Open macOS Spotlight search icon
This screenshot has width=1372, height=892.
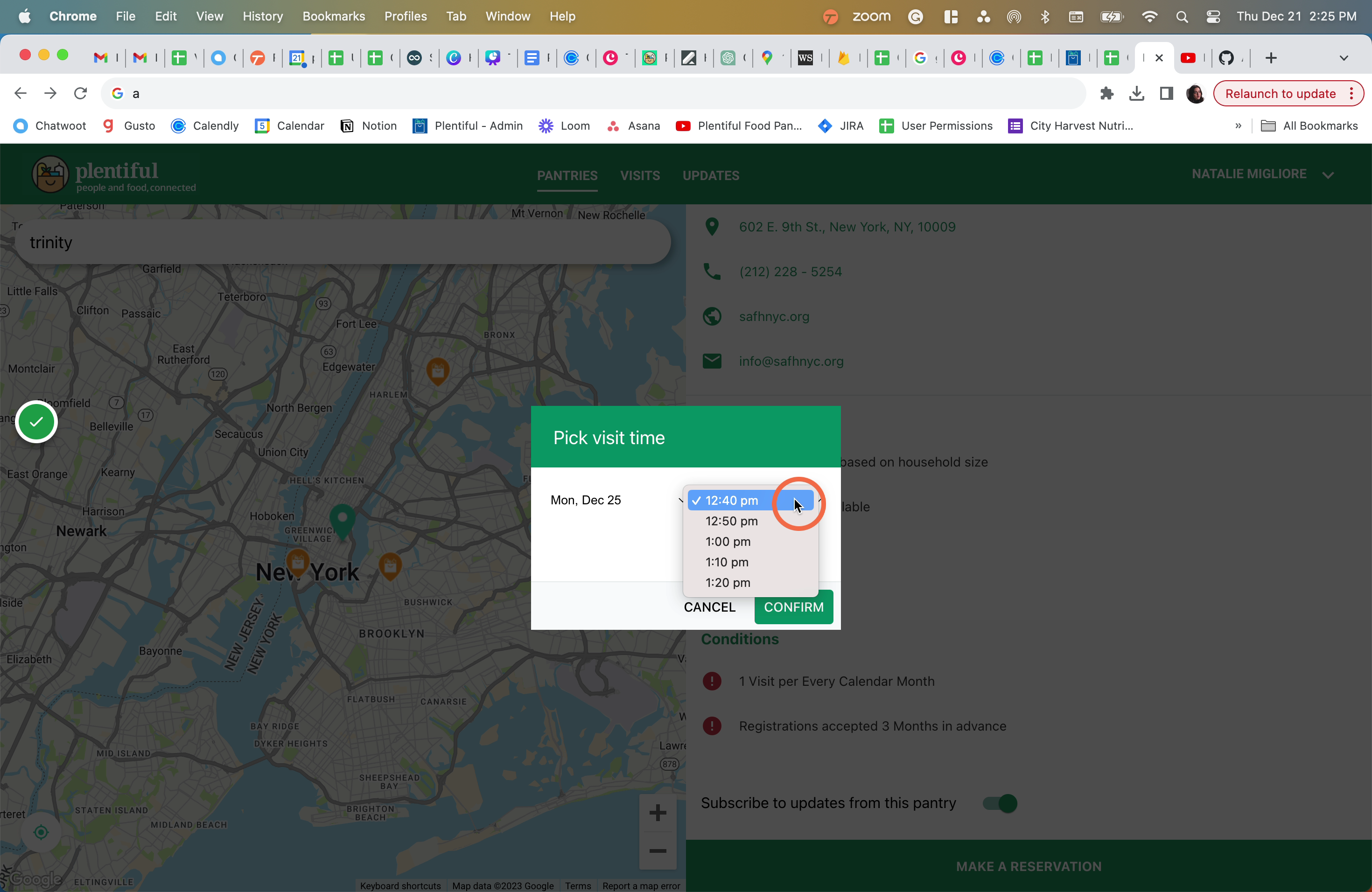tap(1182, 17)
